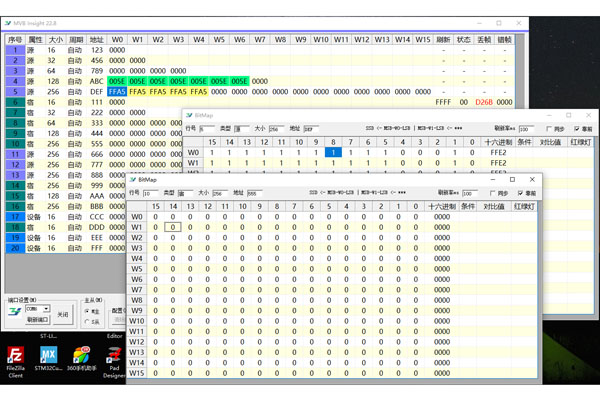Click the bit 0 column header in front BitMap
This screenshot has height=400, width=600.
click(x=416, y=206)
